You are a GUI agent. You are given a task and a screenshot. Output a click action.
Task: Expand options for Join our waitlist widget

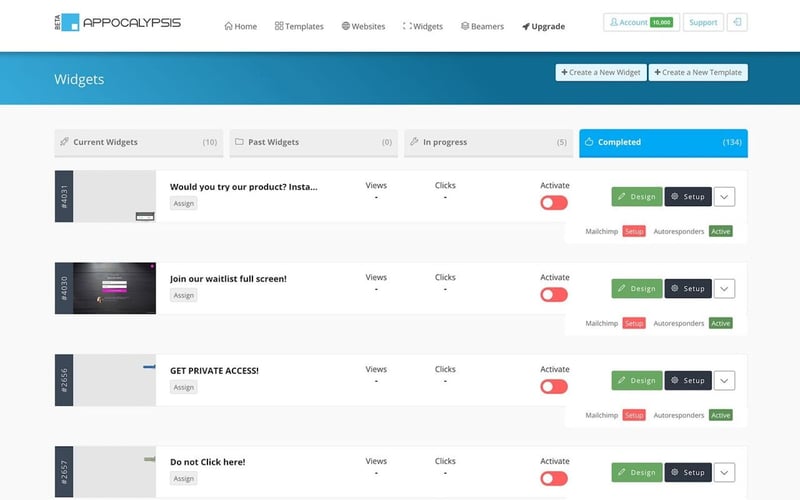pyautogui.click(x=724, y=289)
